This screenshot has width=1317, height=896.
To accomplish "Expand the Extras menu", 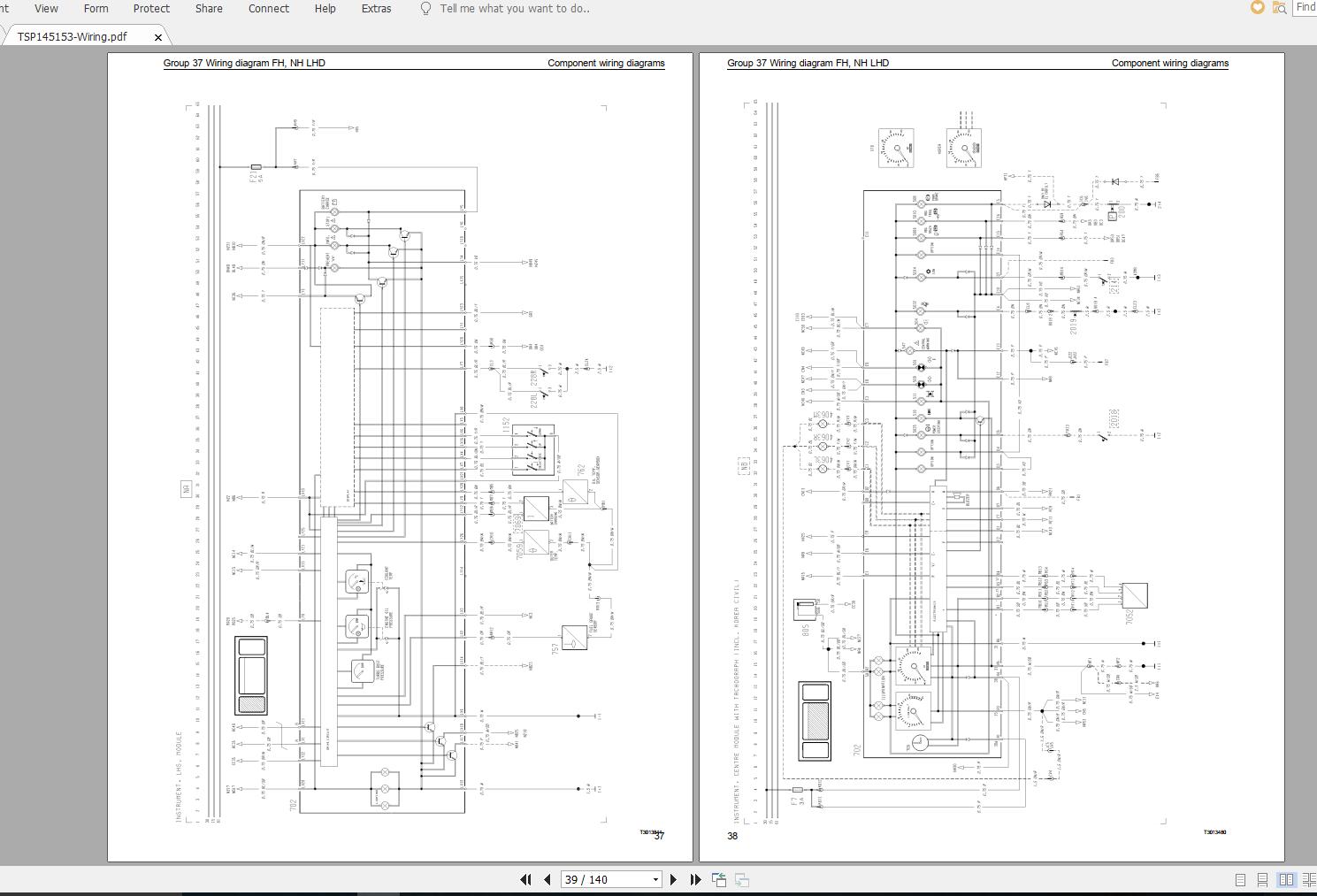I will point(376,8).
